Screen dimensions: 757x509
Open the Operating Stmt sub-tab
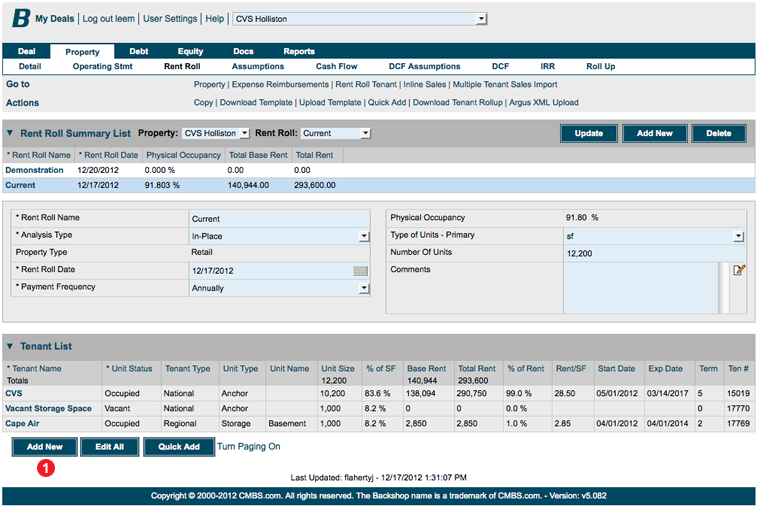[x=102, y=67]
